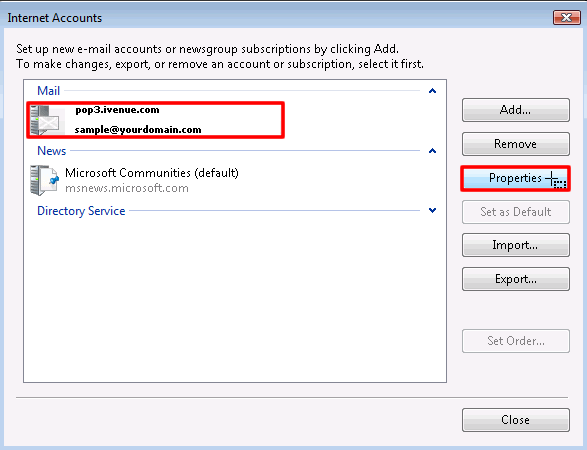This screenshot has width=587, height=450.
Task: Click msnews.microsoft.com server text
Action: [127, 188]
